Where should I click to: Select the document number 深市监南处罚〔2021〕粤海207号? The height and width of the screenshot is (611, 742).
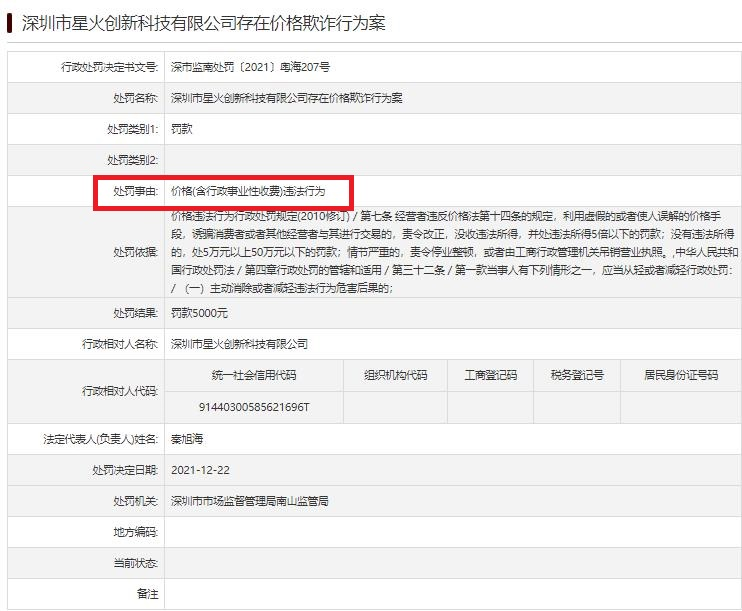click(250, 67)
